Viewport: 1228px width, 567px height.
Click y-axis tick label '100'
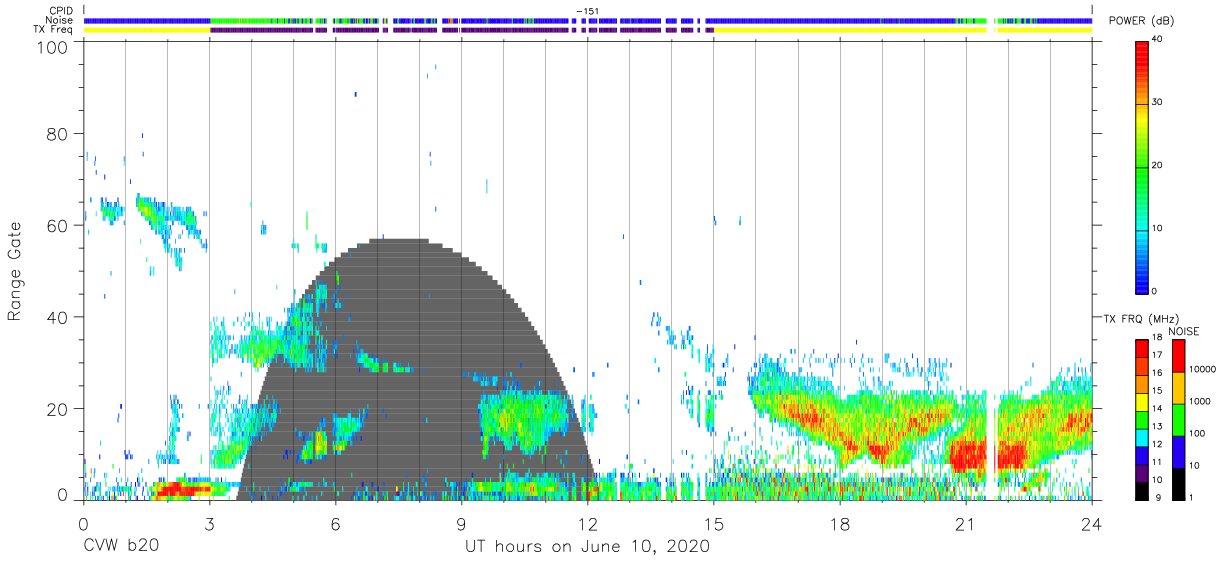coord(51,48)
